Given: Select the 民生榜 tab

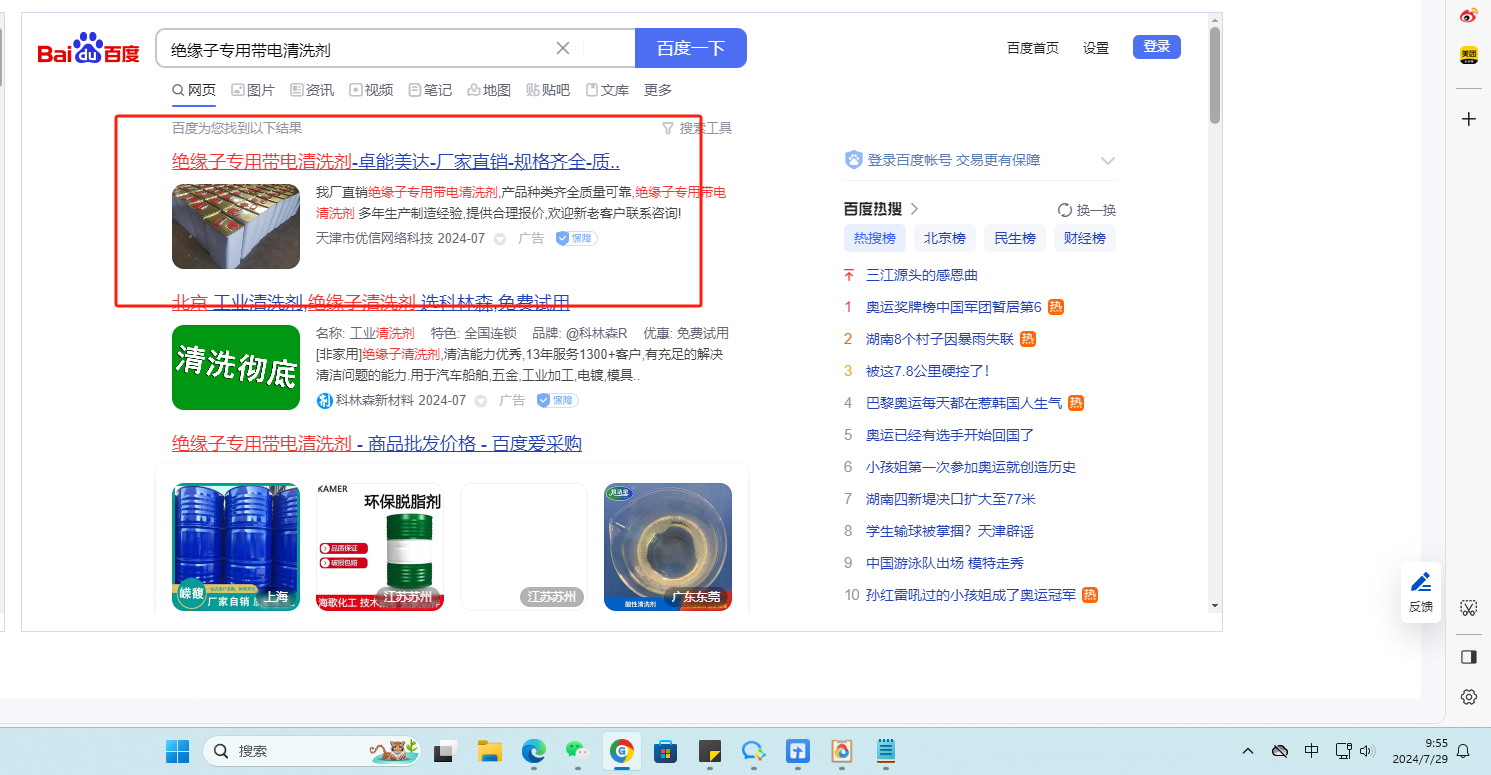Looking at the screenshot, I should [1015, 238].
